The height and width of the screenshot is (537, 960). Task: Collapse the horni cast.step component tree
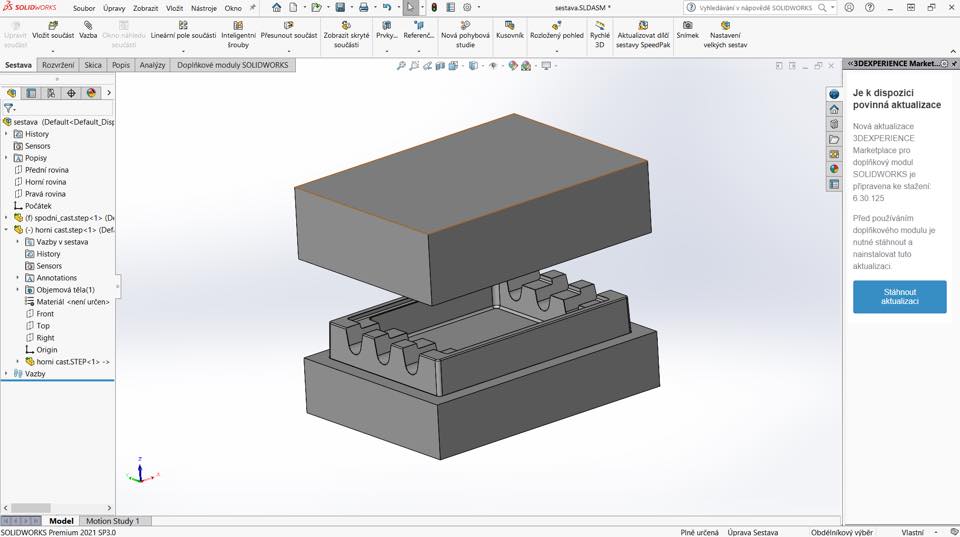(7, 230)
